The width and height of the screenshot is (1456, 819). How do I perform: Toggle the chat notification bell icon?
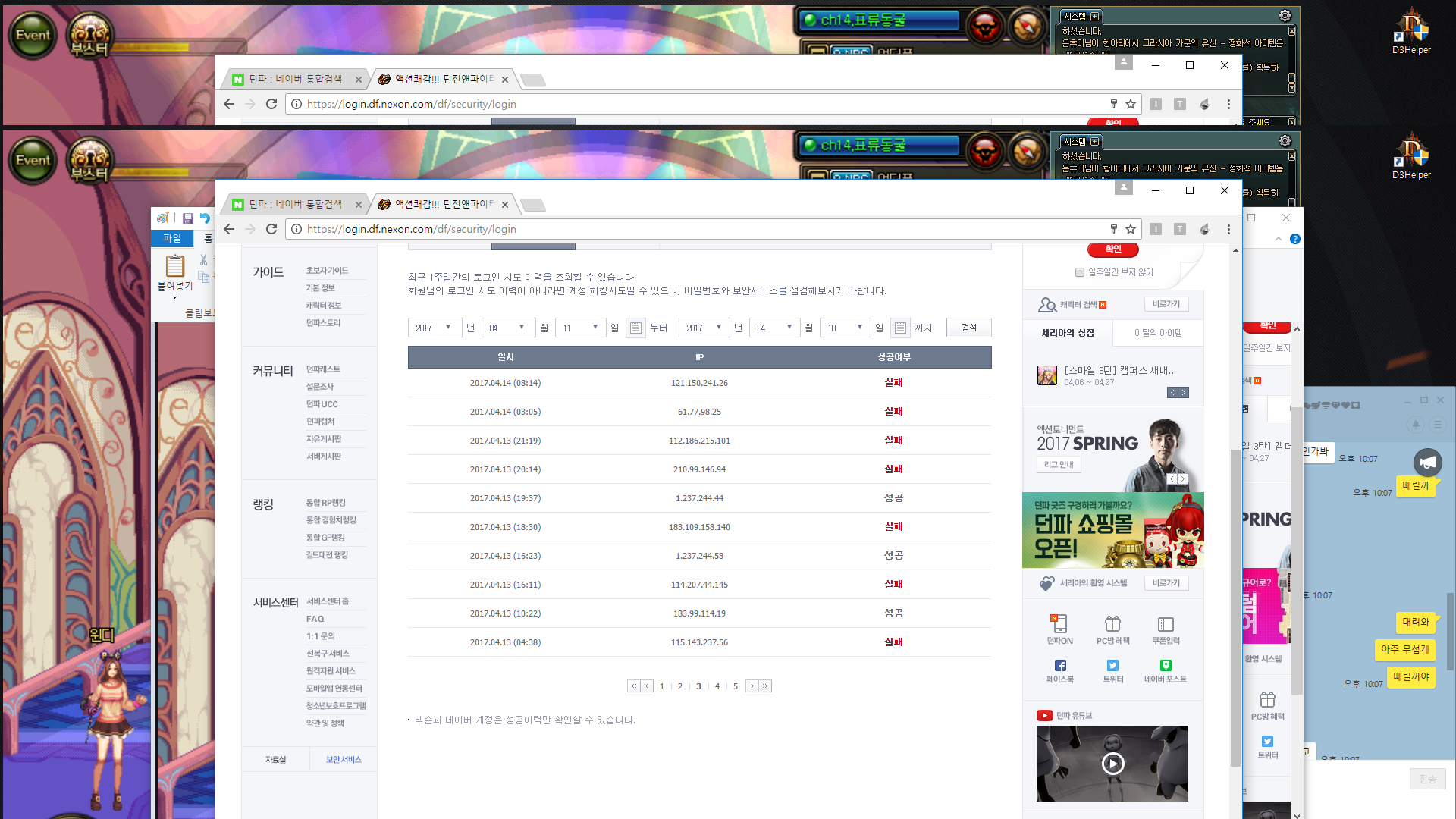(1415, 425)
